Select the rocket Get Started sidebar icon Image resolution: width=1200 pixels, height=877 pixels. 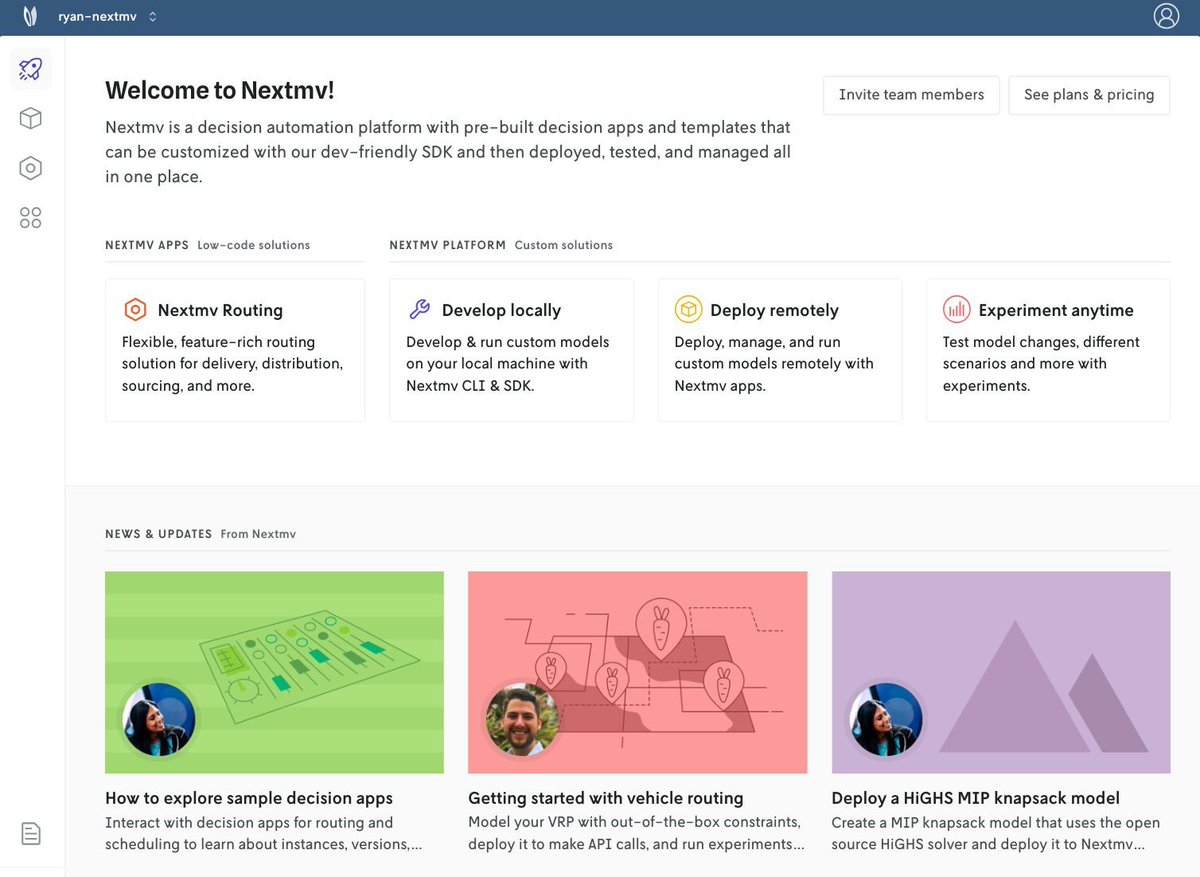(31, 69)
